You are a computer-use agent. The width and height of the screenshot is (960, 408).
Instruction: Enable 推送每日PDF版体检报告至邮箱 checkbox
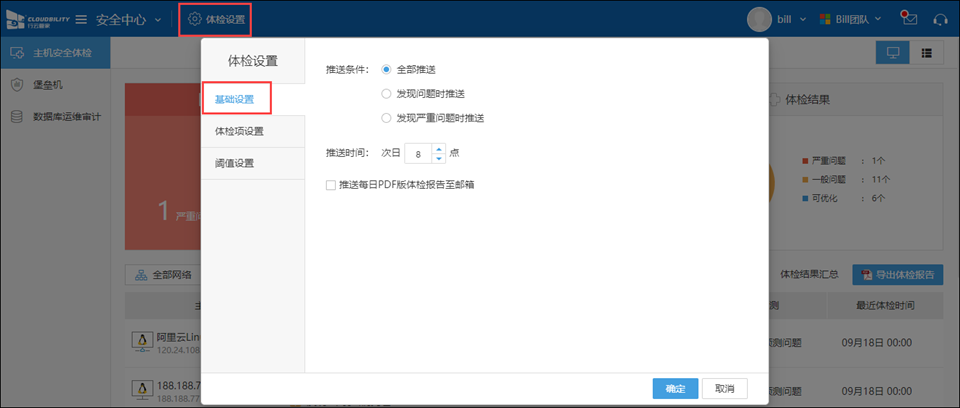(x=331, y=184)
